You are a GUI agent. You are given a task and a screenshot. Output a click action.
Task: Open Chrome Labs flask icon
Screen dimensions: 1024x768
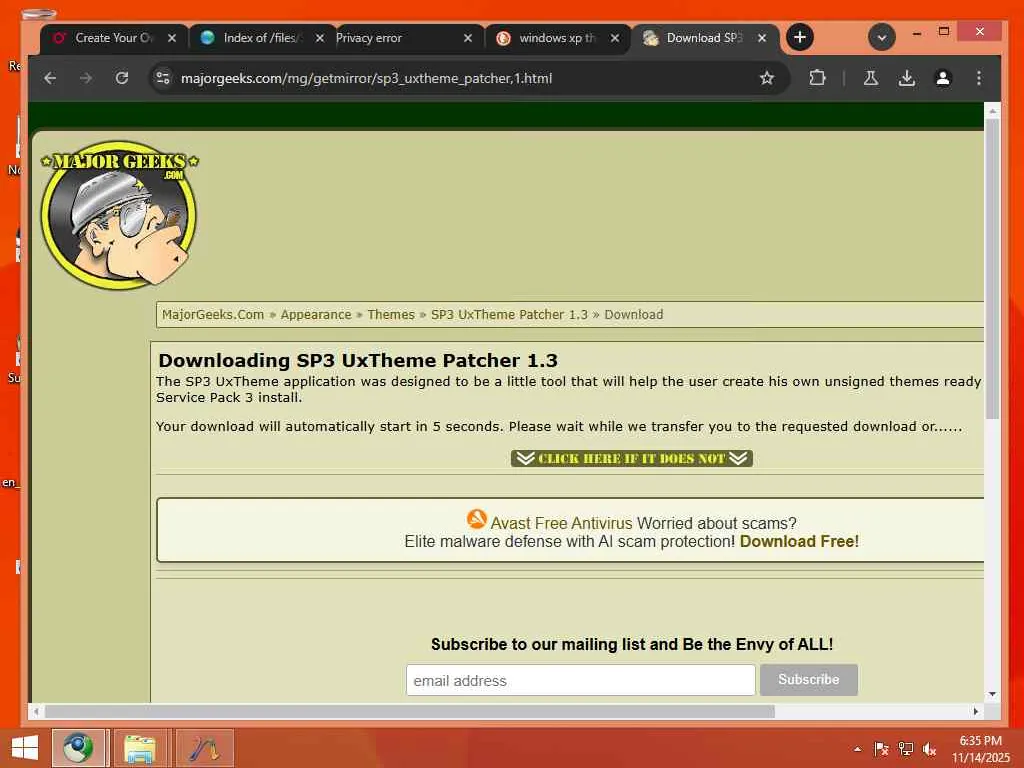pos(871,78)
